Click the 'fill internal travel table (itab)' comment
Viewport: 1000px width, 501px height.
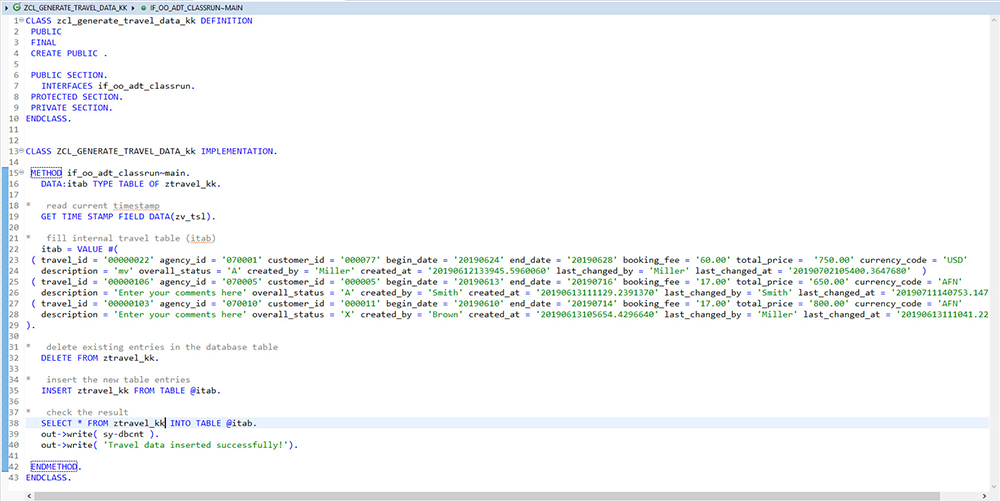131,238
